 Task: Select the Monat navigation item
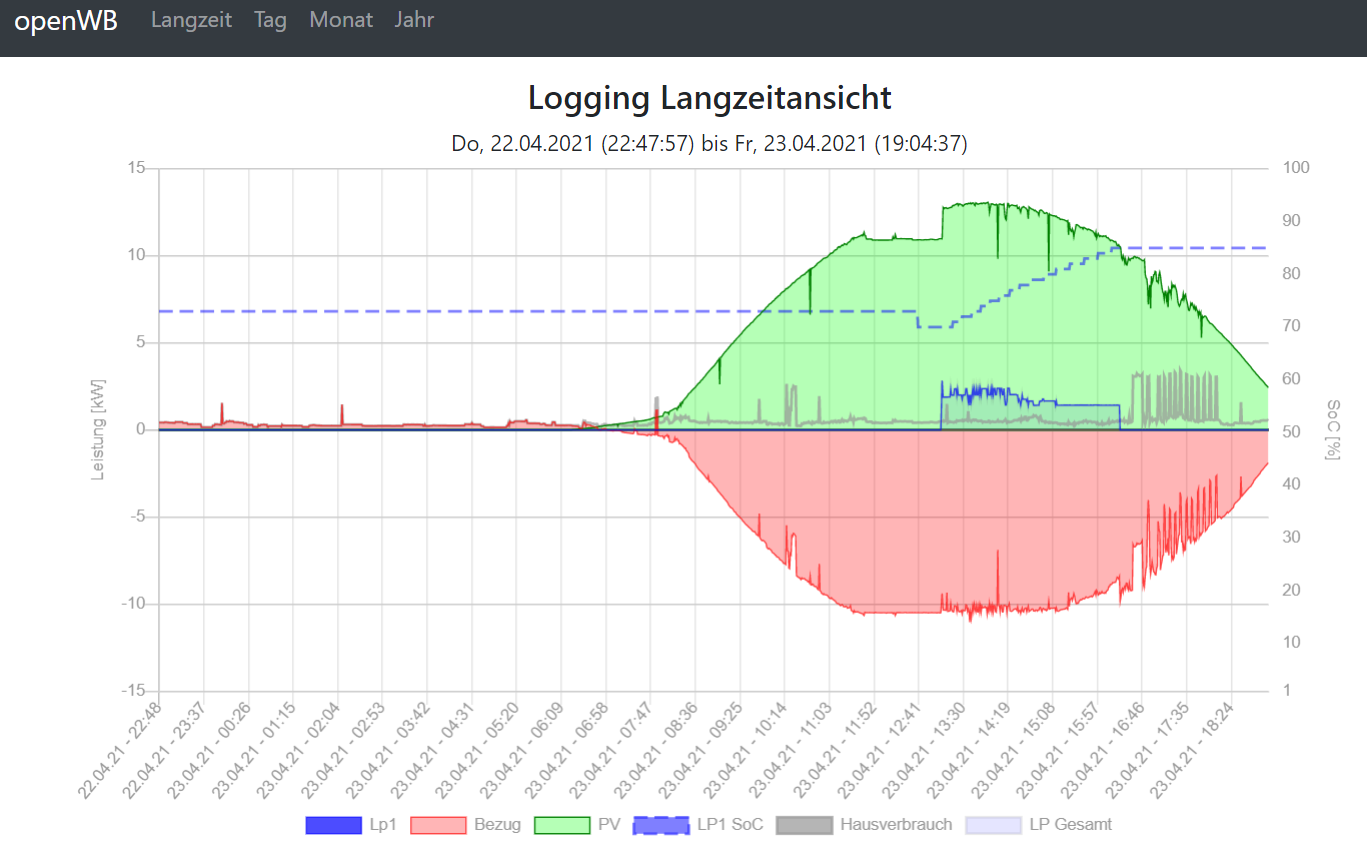click(341, 20)
